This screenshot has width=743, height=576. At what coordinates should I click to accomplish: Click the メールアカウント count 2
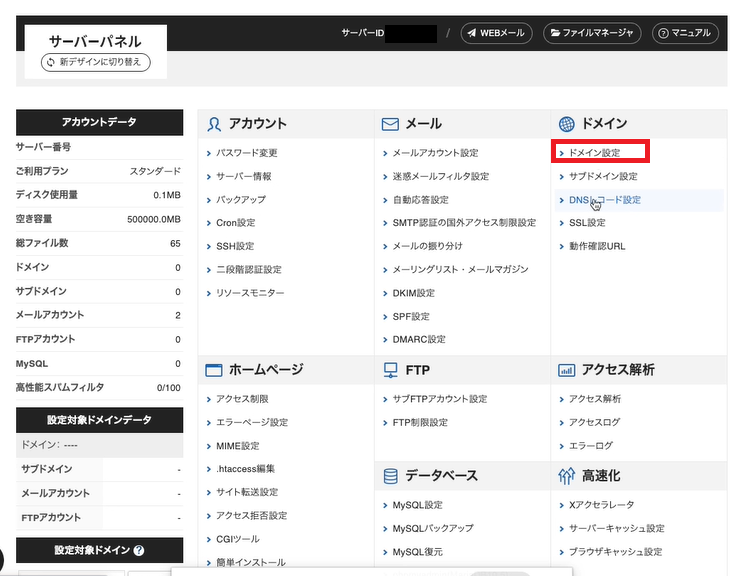tap(178, 315)
